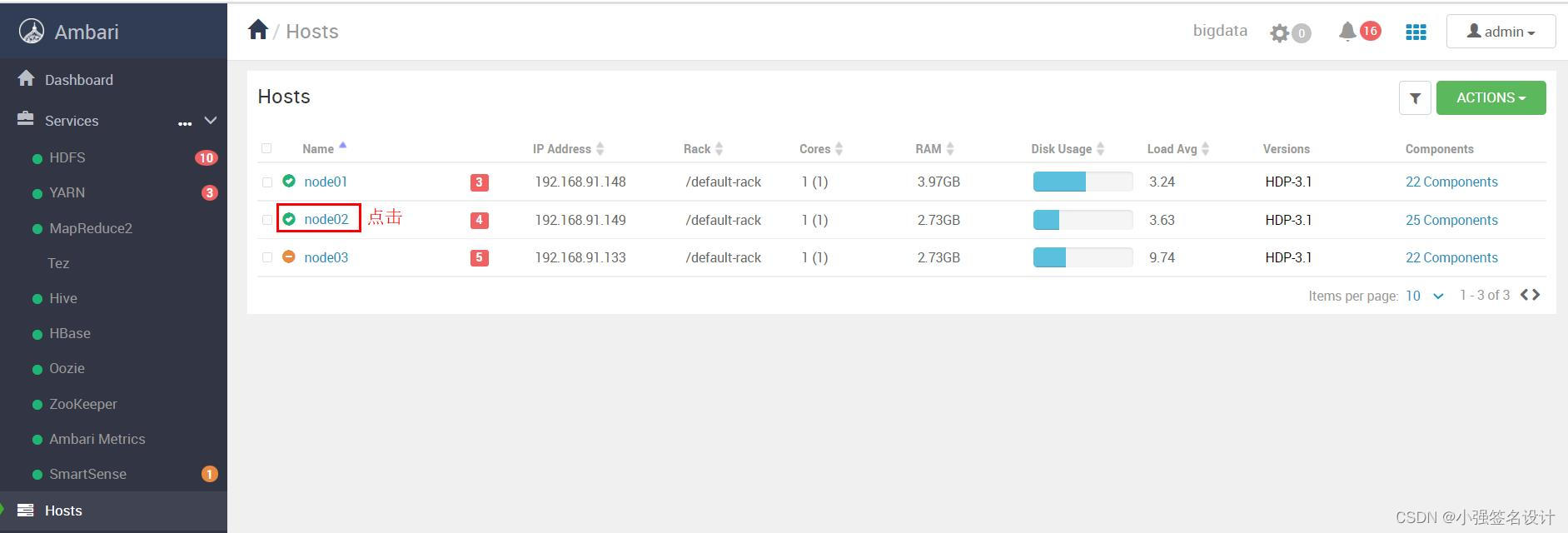The image size is (1568, 533).
Task: Click node01 disk usage bar
Action: click(1083, 182)
